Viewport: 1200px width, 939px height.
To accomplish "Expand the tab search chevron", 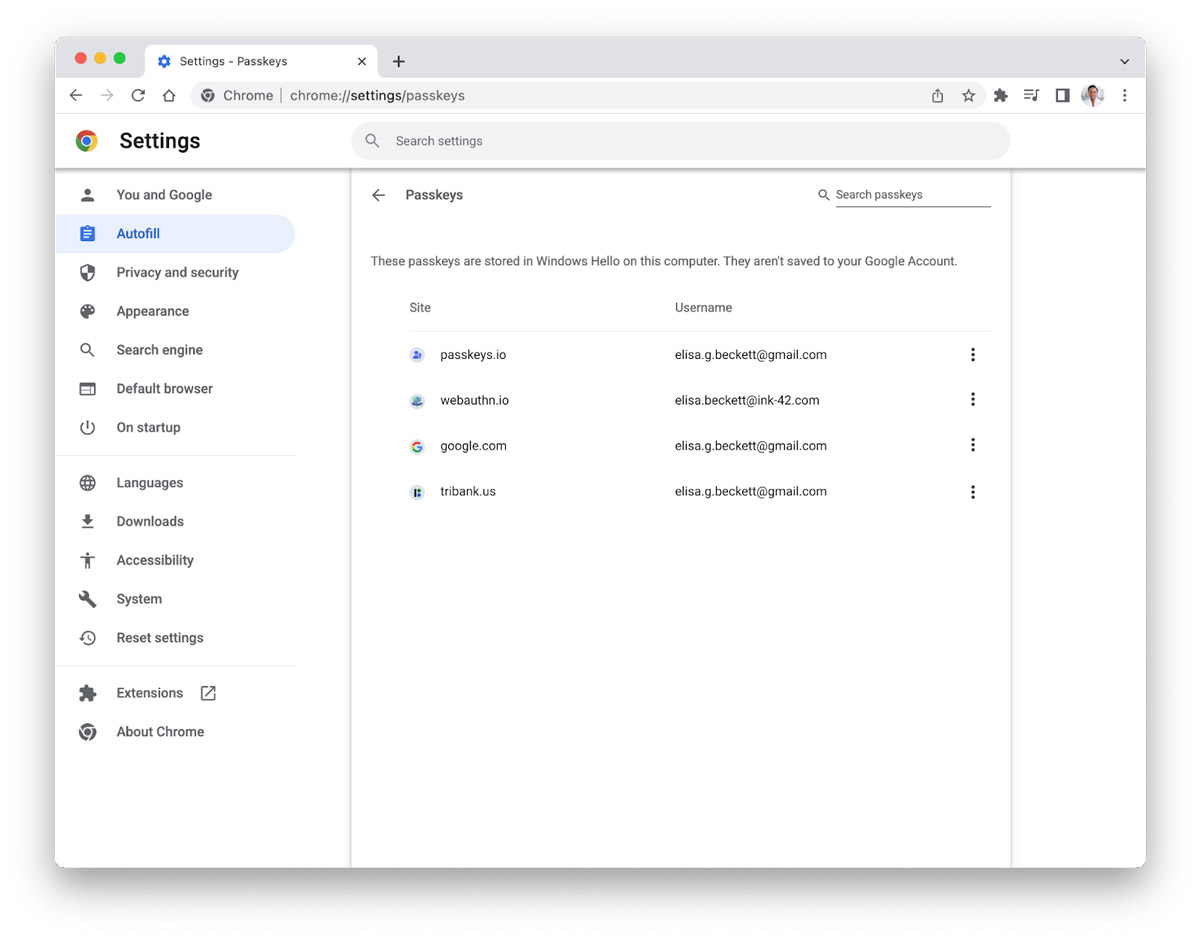I will coord(1124,61).
